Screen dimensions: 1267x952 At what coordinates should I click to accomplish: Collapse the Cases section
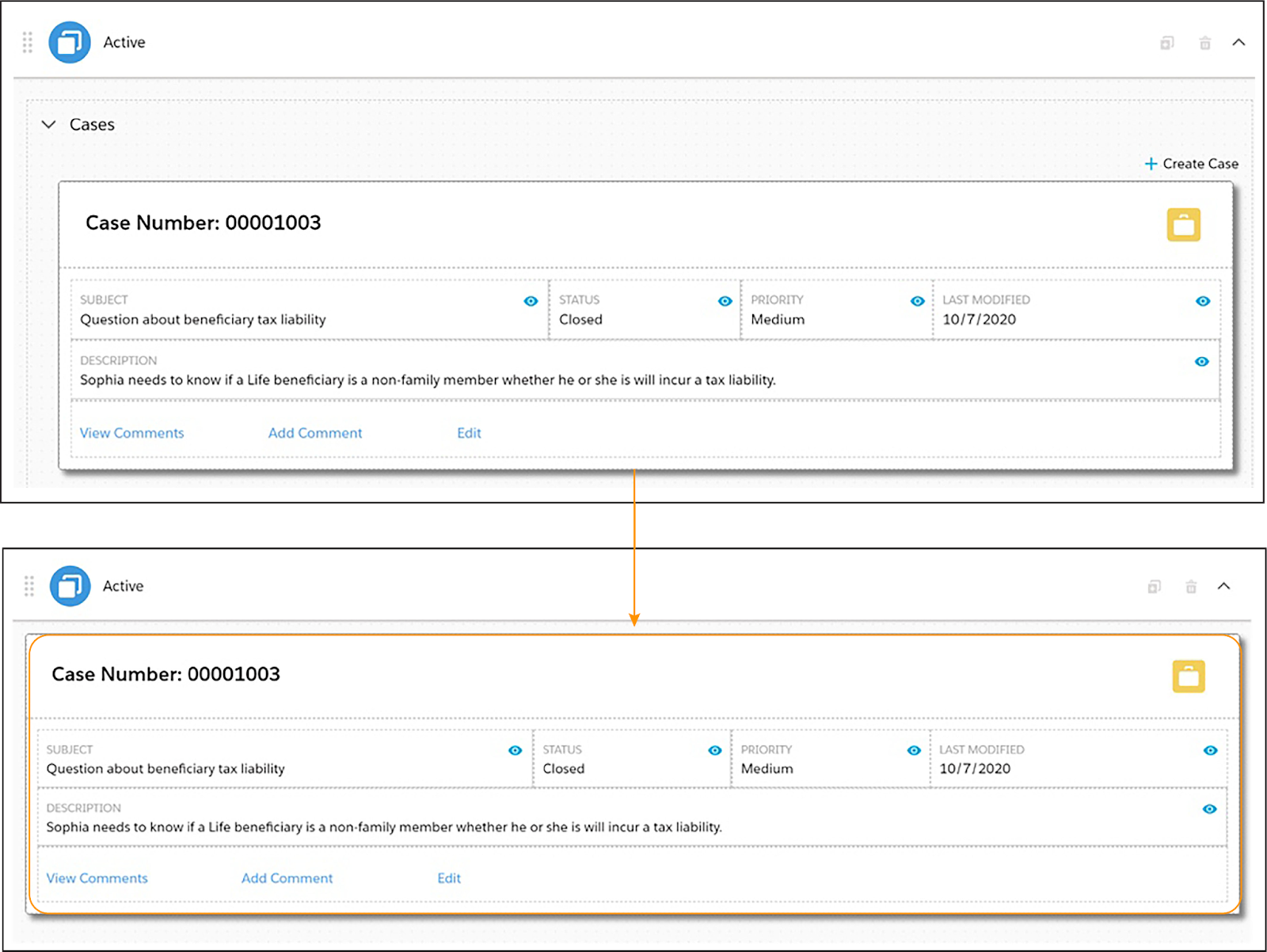[x=48, y=124]
